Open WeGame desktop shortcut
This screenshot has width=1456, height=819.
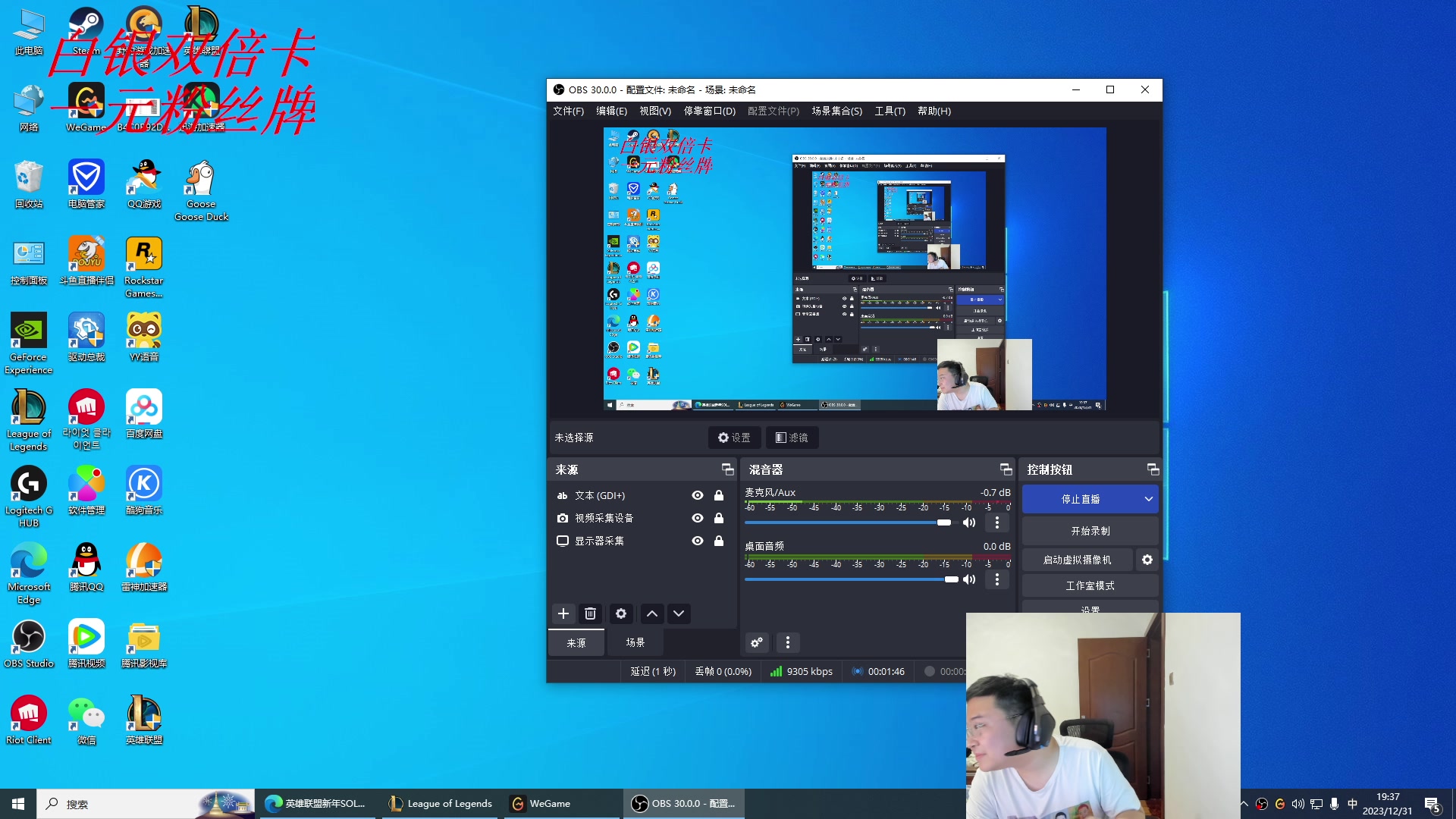click(x=86, y=108)
